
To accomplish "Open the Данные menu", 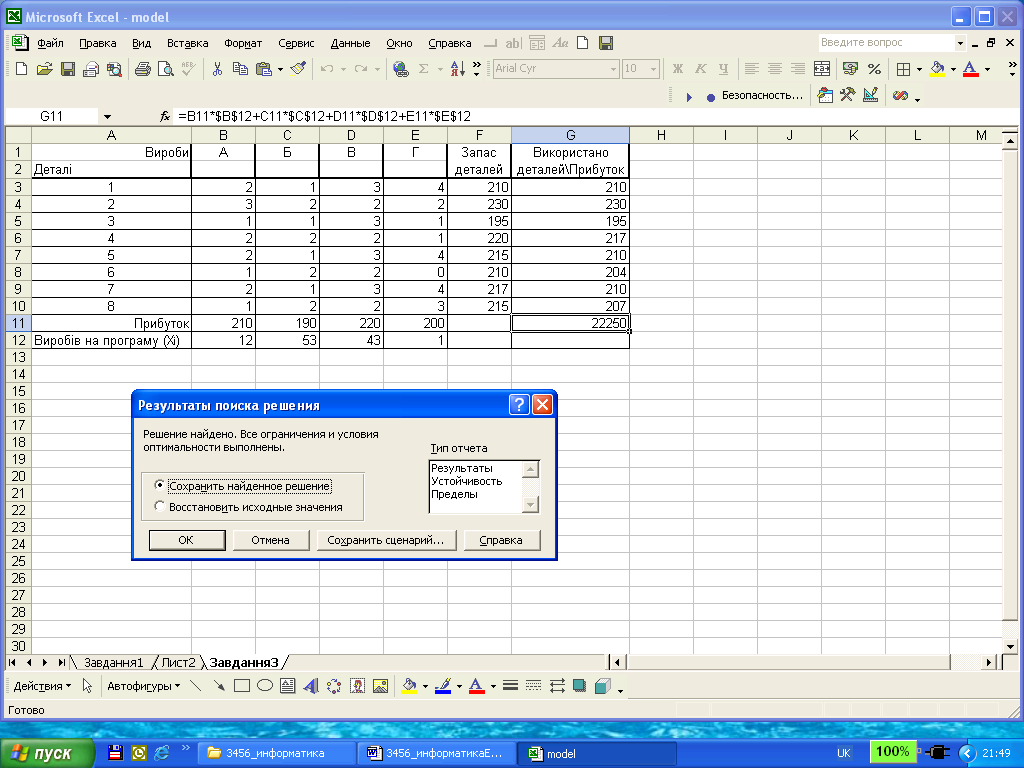I will pyautogui.click(x=350, y=43).
